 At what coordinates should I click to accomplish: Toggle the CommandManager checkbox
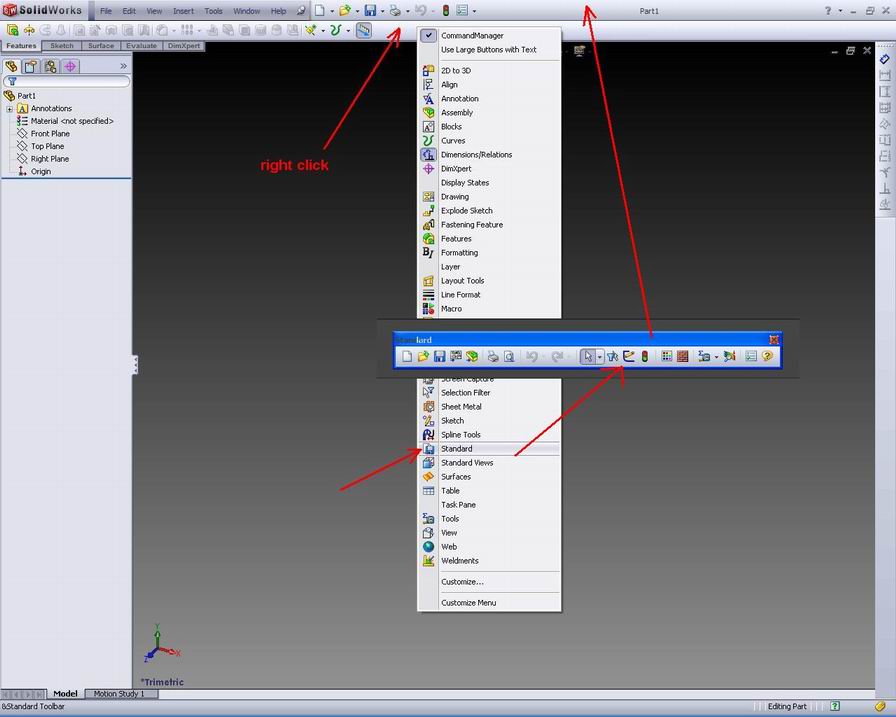pos(428,35)
